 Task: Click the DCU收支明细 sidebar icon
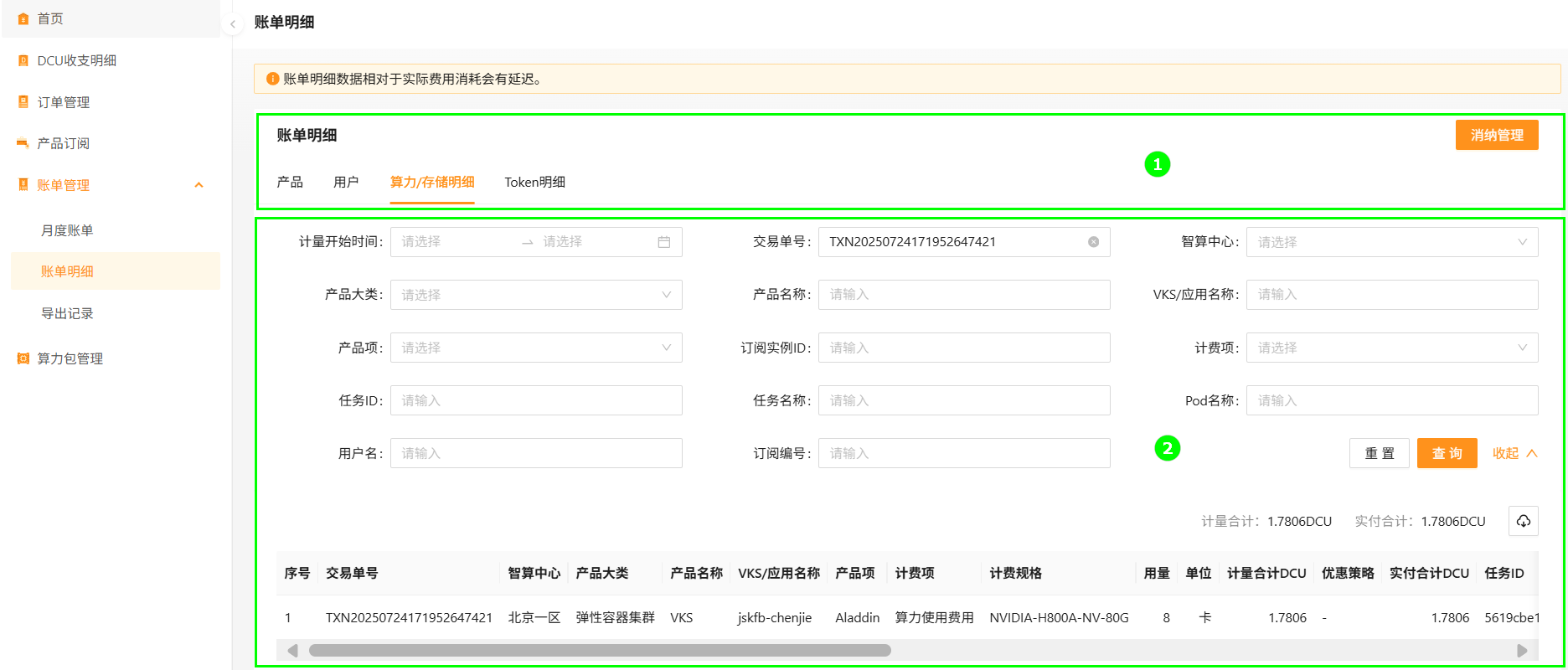23,60
